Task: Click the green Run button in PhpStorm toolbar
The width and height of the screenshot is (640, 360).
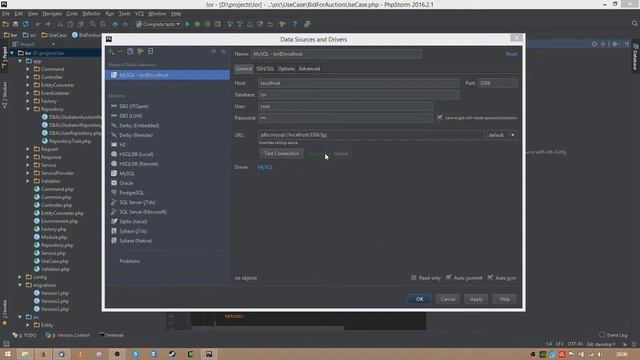Action: tap(187, 24)
